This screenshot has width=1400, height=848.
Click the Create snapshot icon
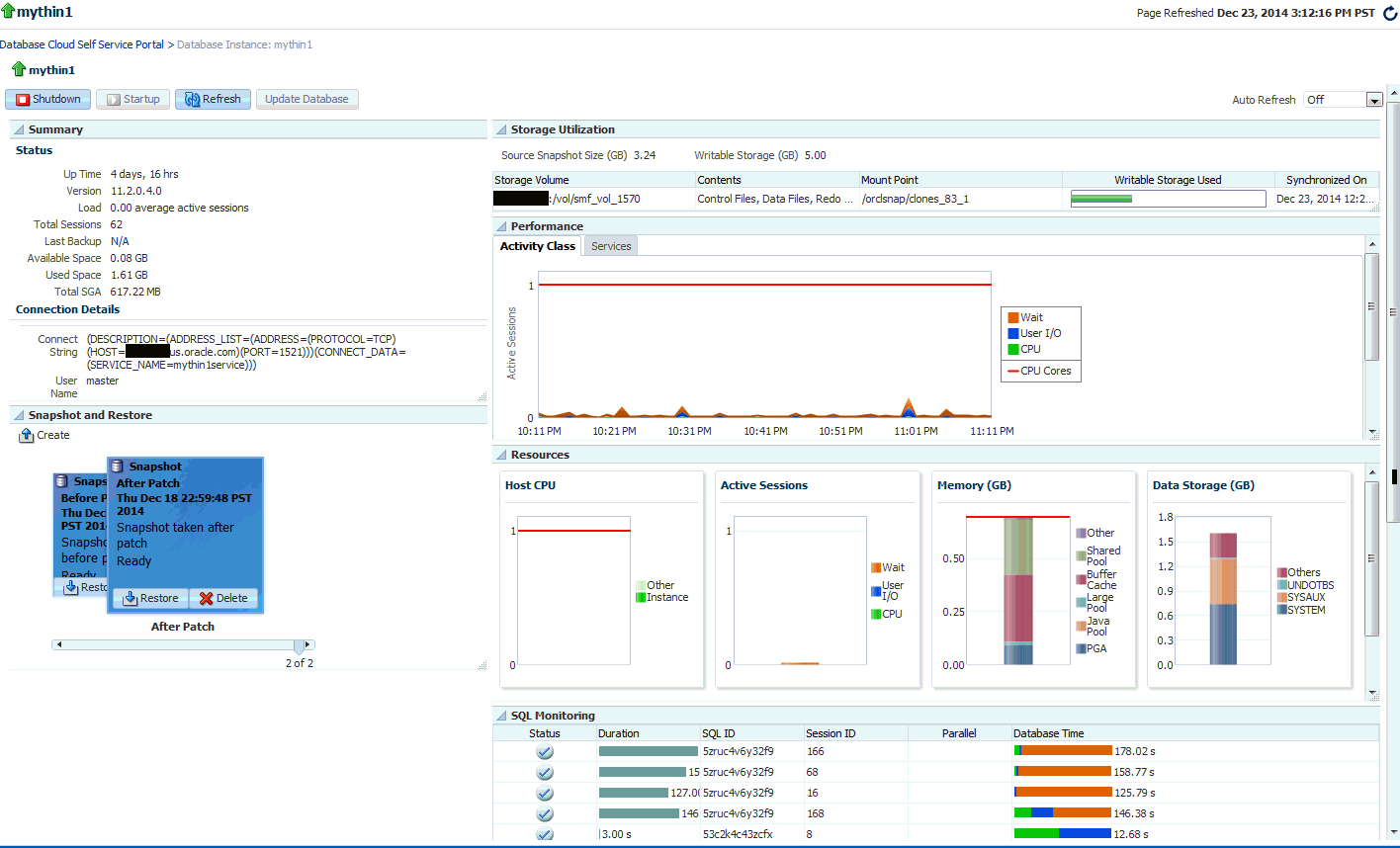27,436
